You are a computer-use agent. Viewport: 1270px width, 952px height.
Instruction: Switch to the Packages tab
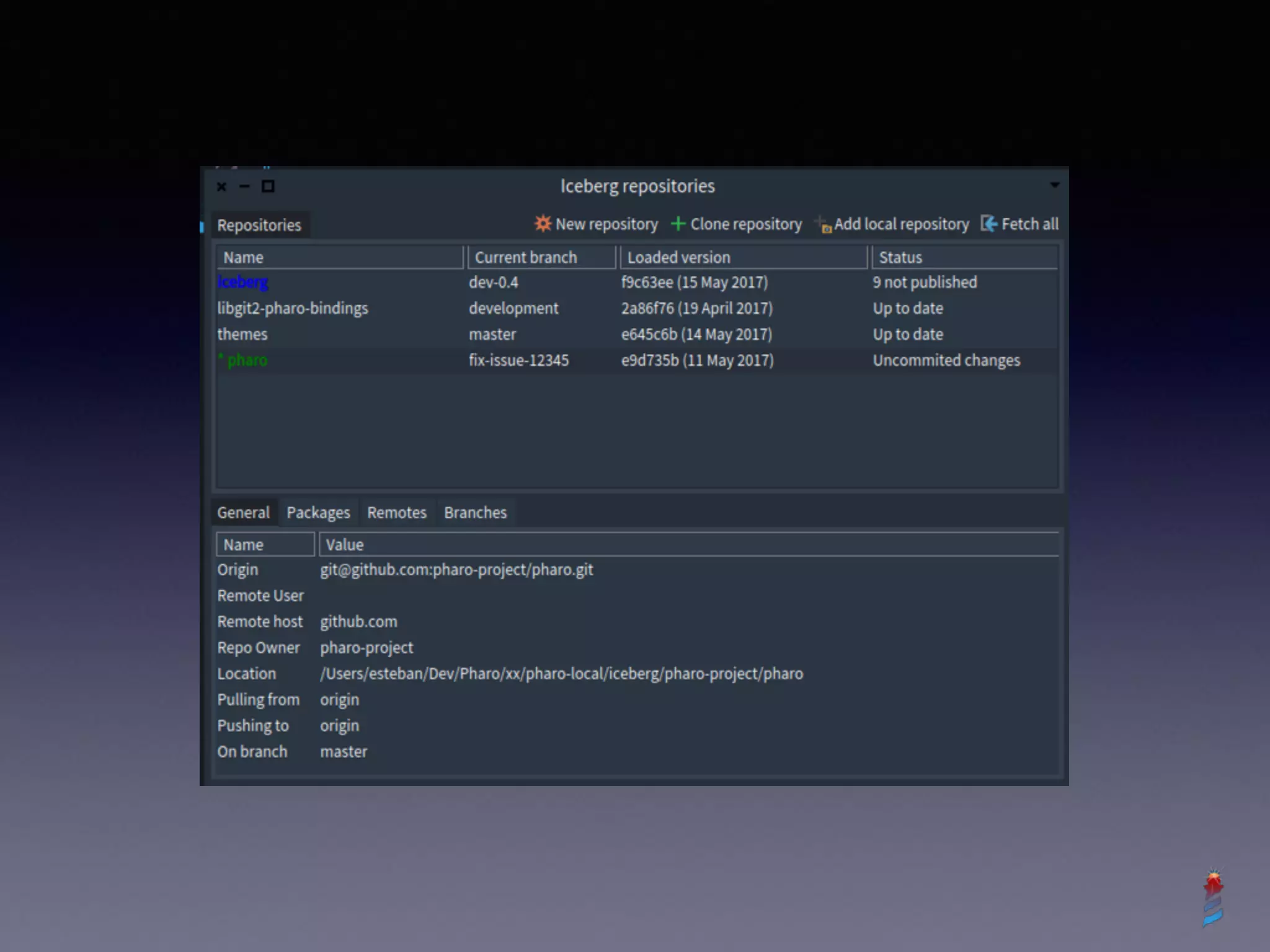tap(318, 513)
